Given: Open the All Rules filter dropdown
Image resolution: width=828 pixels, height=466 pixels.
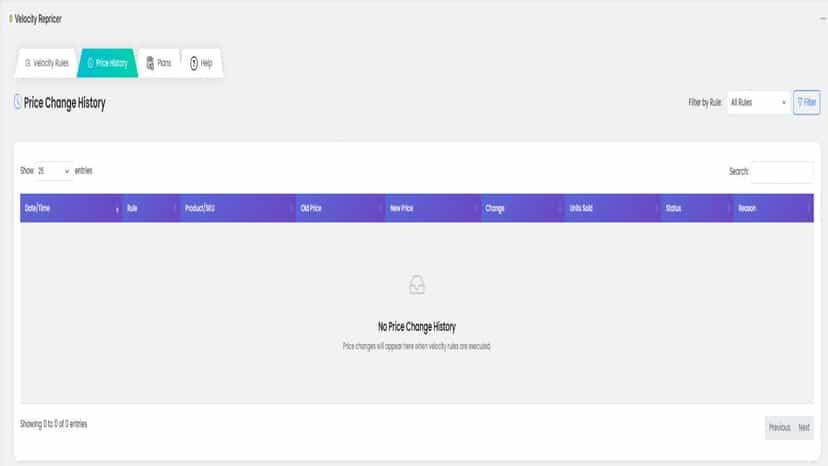Looking at the screenshot, I should (x=758, y=102).
